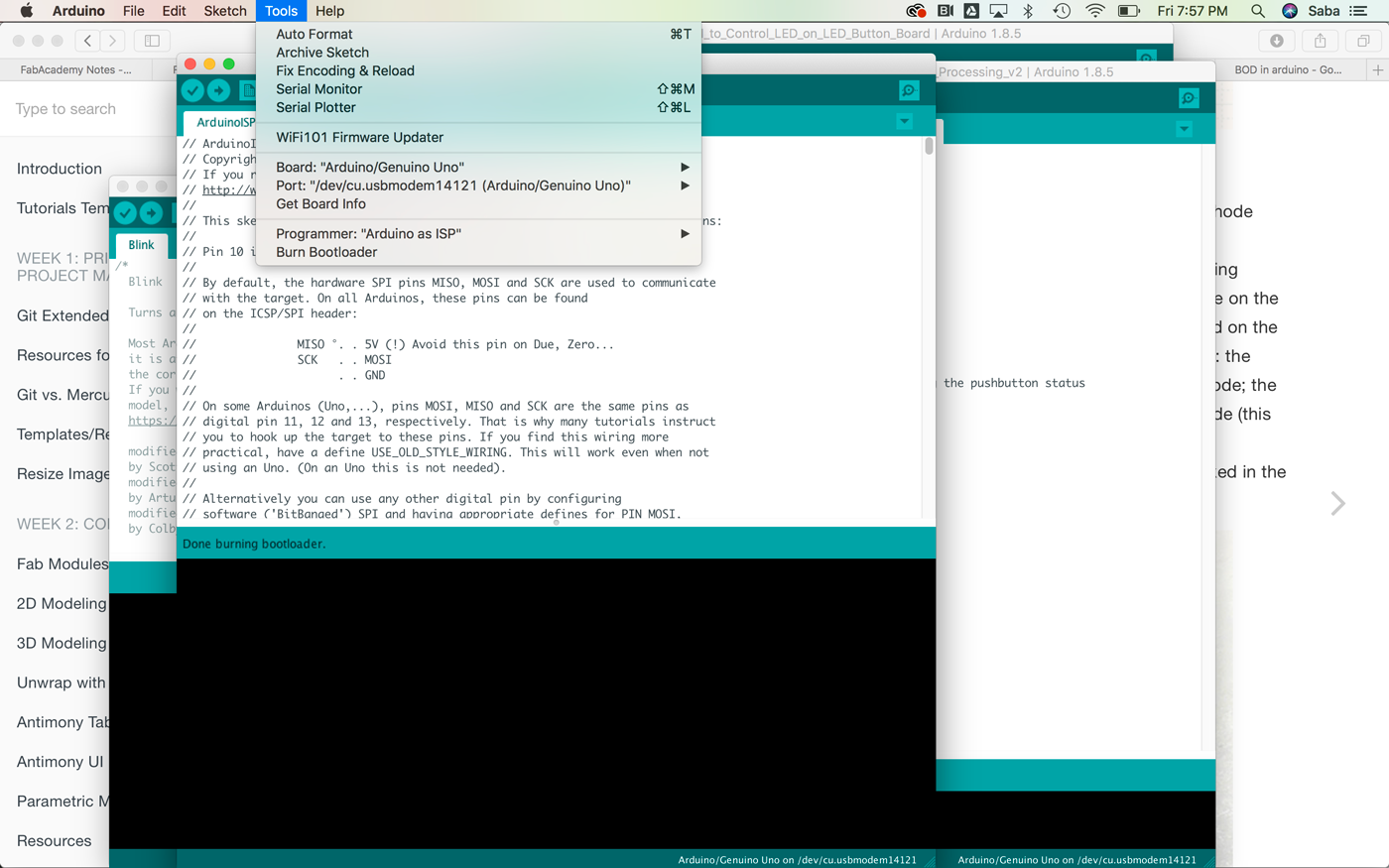Open the Time Machine menu bar icon

[1062, 11]
